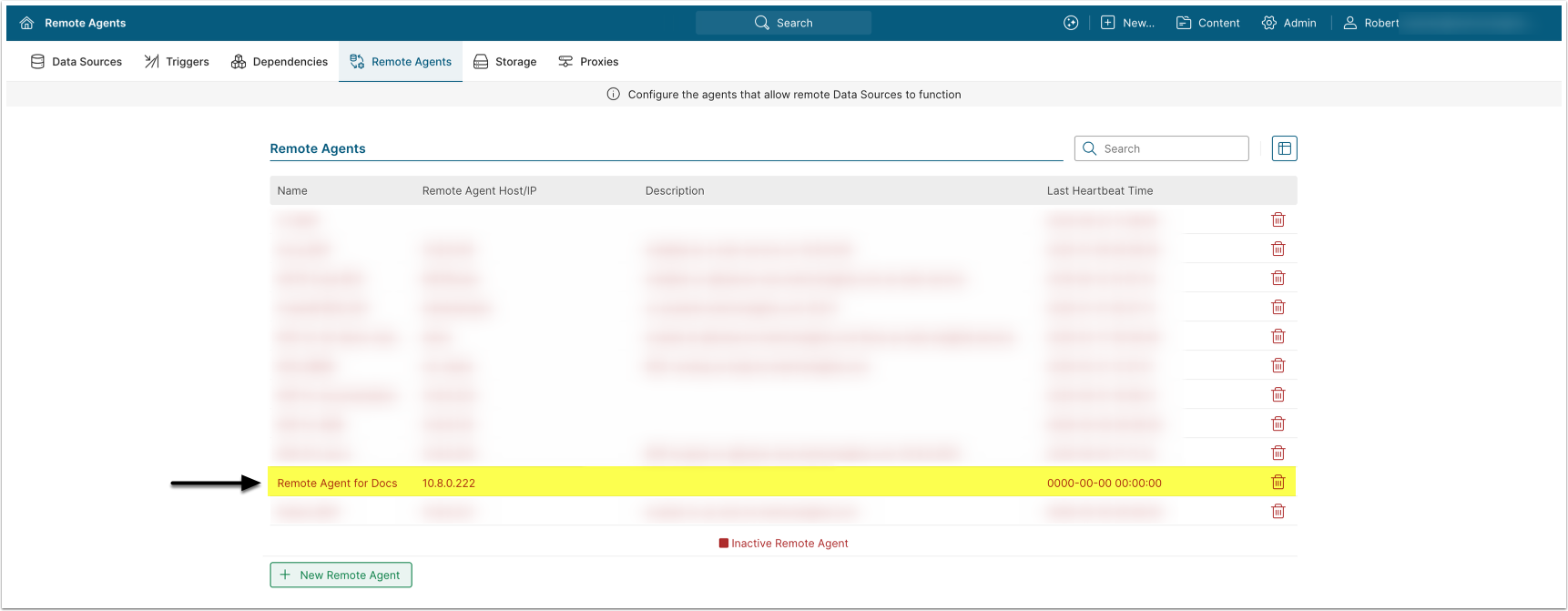This screenshot has width=1568, height=611.
Task: Open the Content menu
Action: click(x=1208, y=23)
